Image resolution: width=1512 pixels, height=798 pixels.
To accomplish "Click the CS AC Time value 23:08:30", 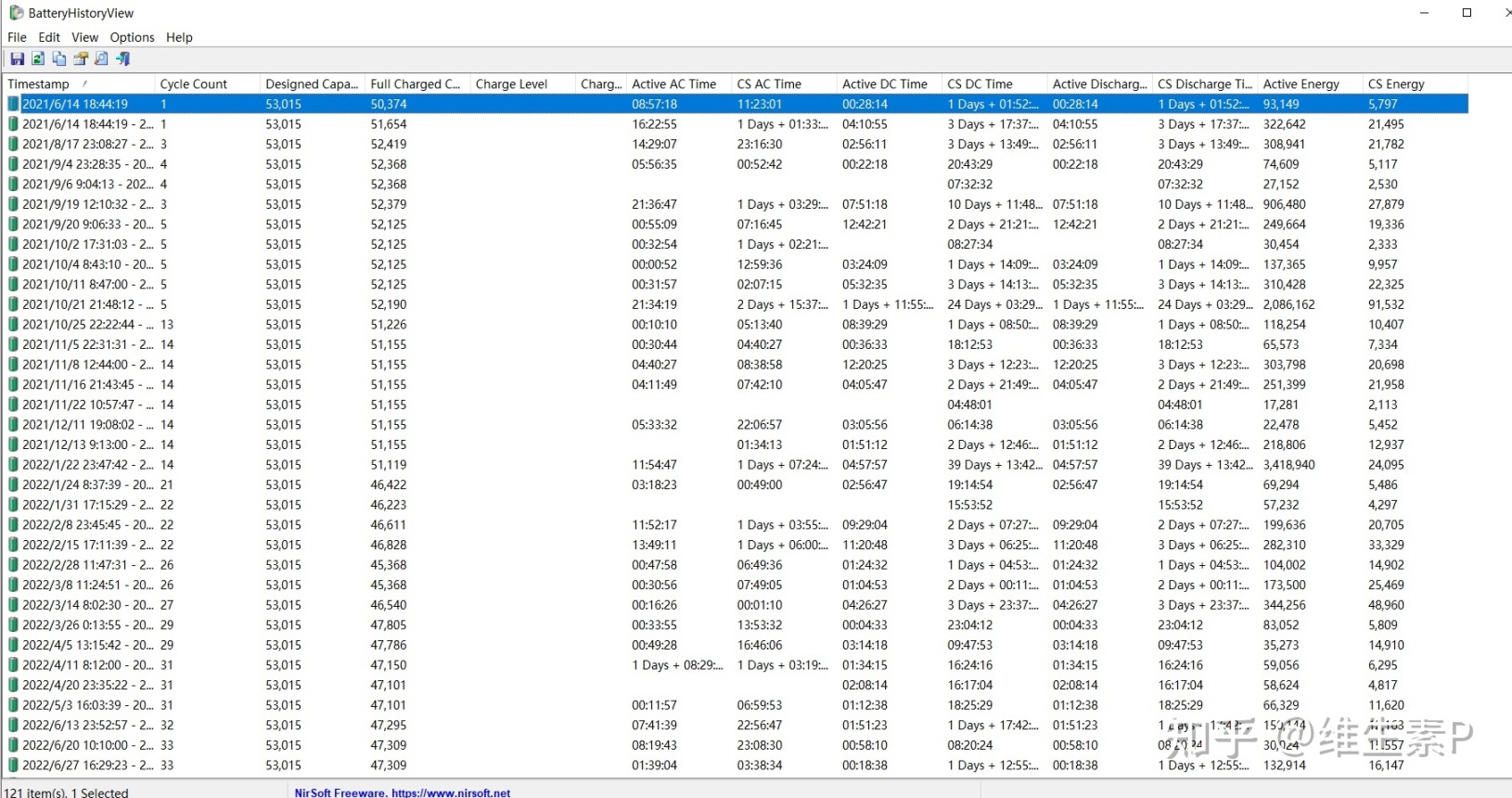I will pyautogui.click(x=760, y=745).
